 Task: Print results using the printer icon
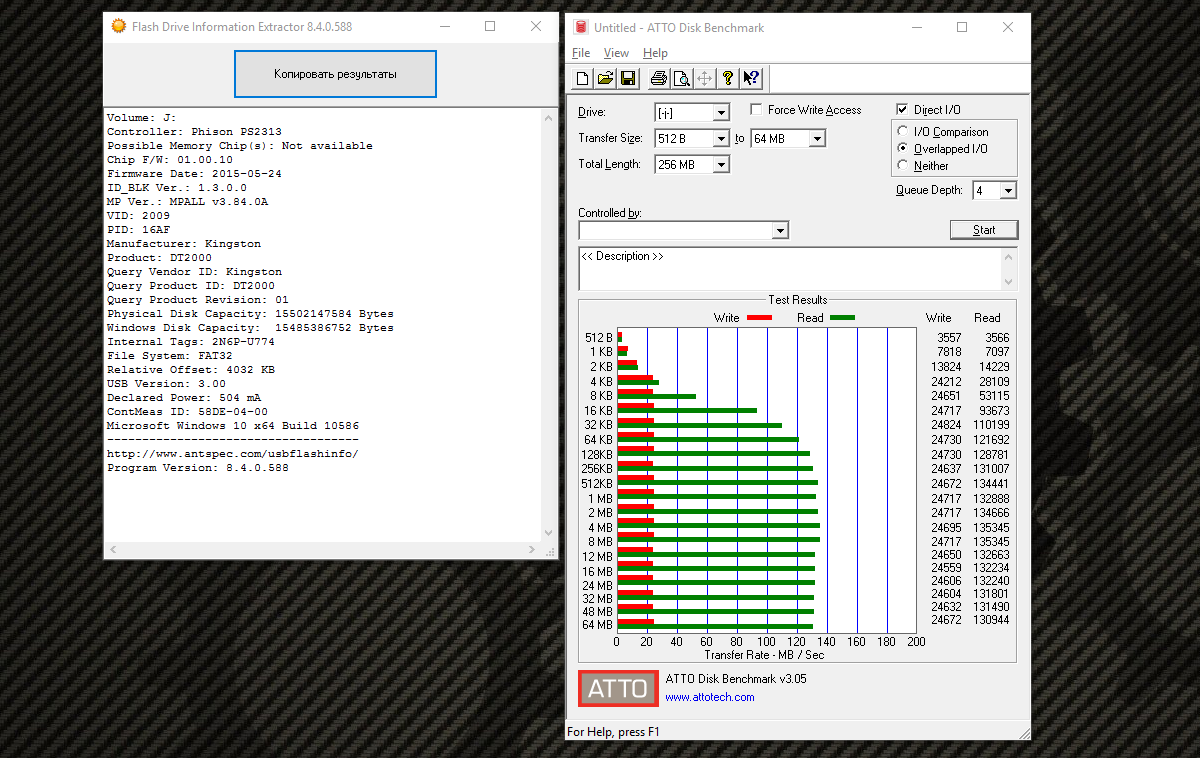click(658, 79)
